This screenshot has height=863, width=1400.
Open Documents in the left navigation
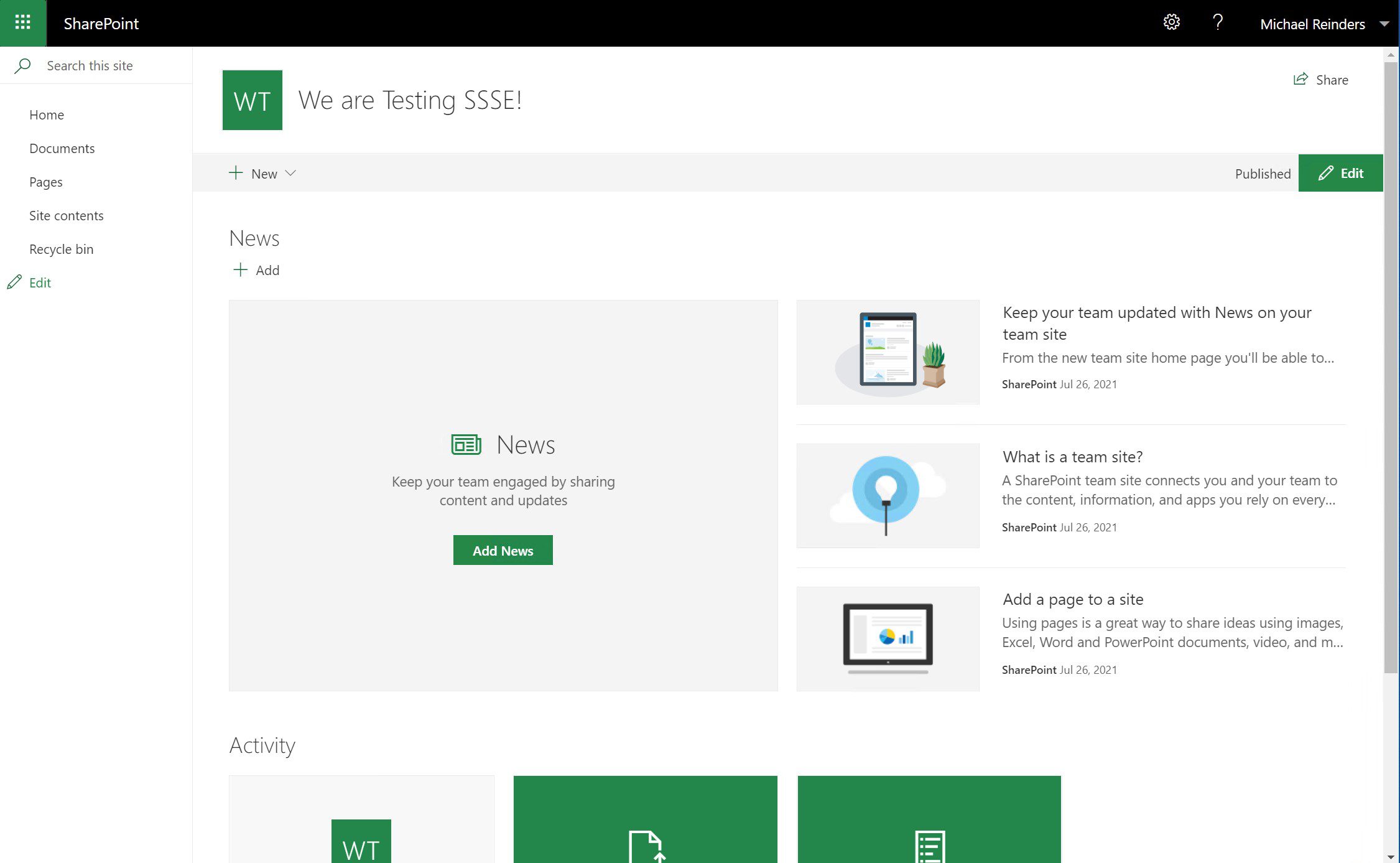click(62, 148)
